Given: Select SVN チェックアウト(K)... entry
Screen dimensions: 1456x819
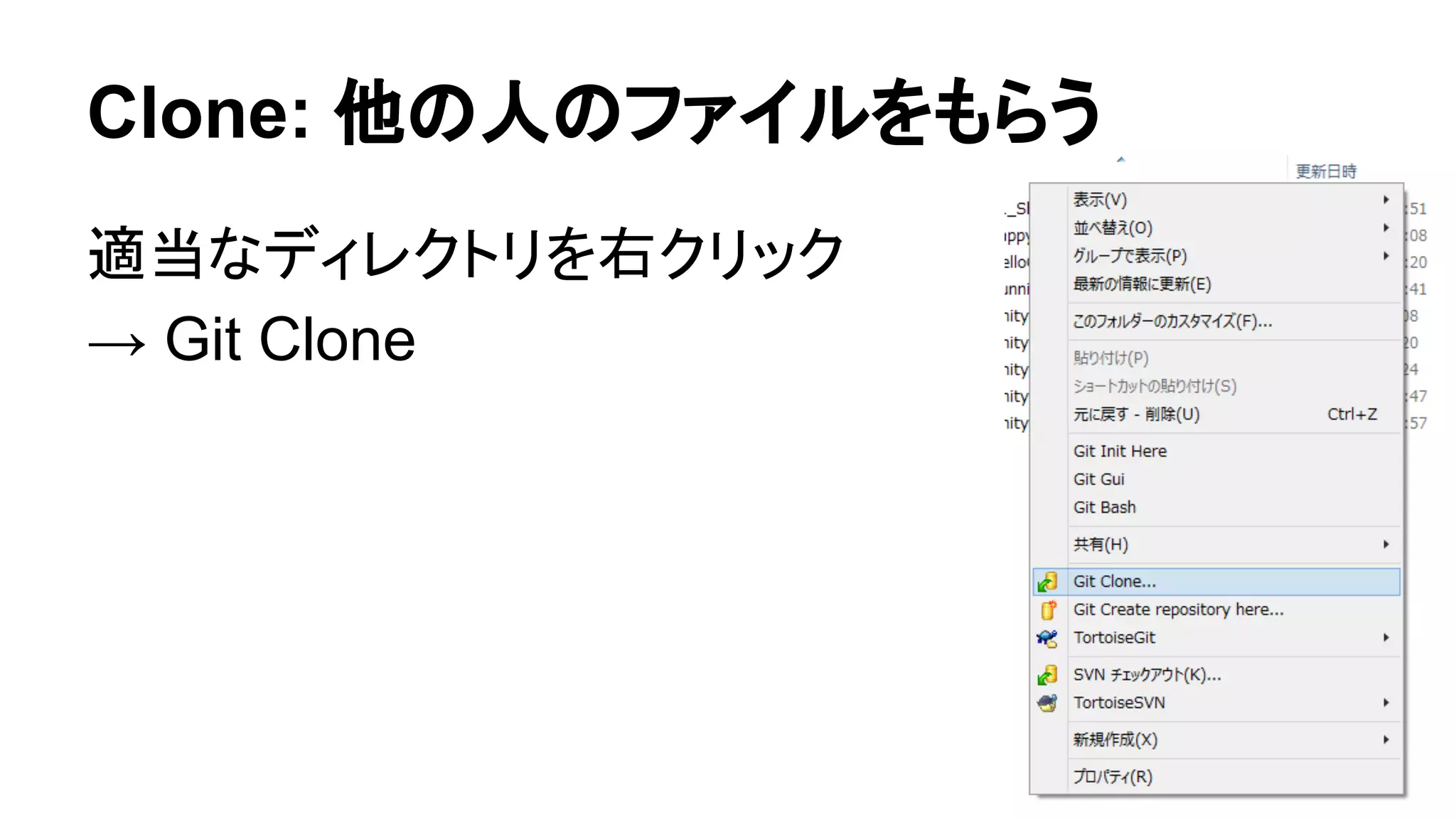Looking at the screenshot, I should pos(1216,675).
